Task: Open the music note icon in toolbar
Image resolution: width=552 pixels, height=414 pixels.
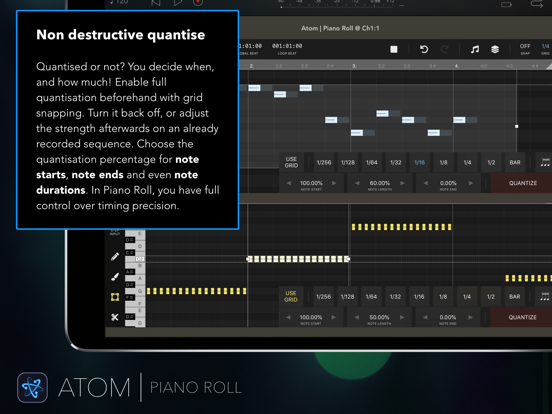Action: 475,49
